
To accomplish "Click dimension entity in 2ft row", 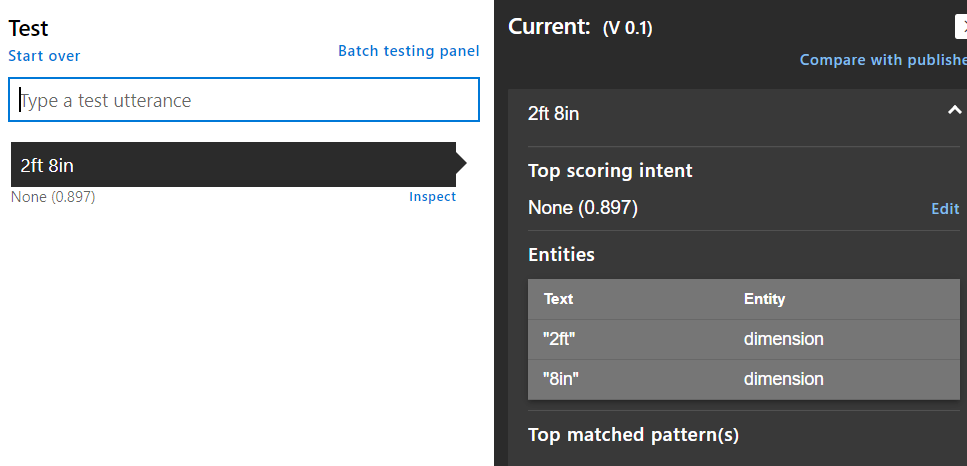I will (783, 339).
